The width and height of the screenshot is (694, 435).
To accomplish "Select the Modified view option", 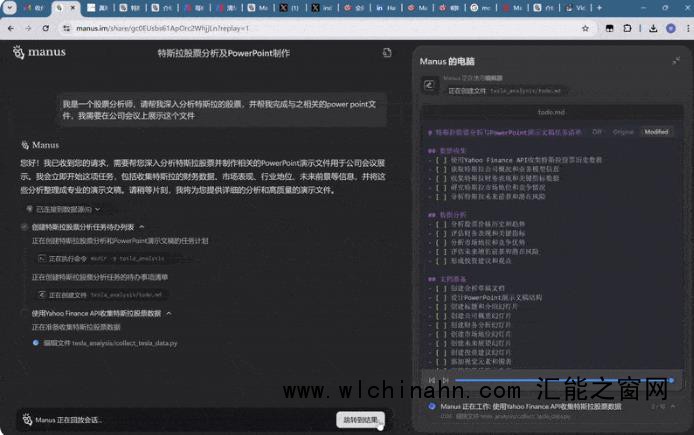I will pyautogui.click(x=656, y=131).
